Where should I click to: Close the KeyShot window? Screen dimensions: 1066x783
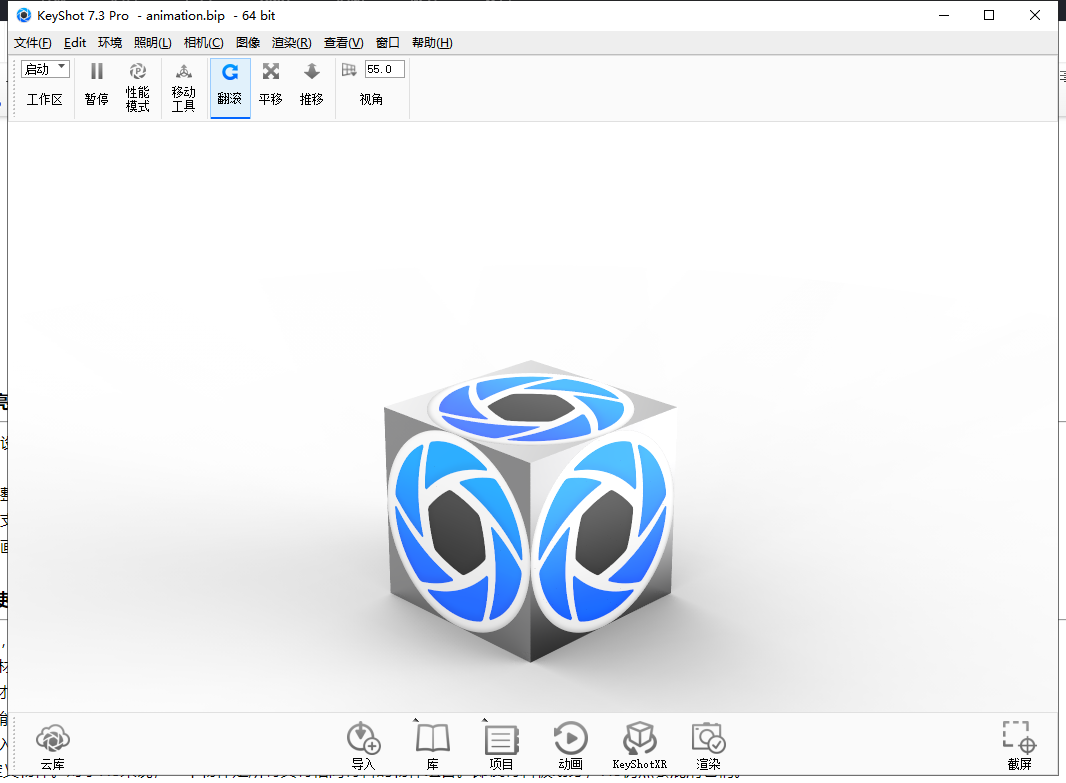point(1035,15)
